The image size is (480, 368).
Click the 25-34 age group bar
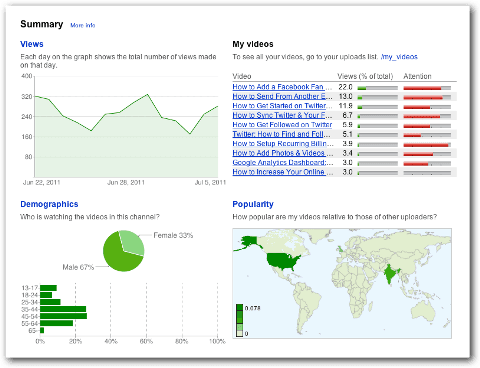(x=50, y=302)
